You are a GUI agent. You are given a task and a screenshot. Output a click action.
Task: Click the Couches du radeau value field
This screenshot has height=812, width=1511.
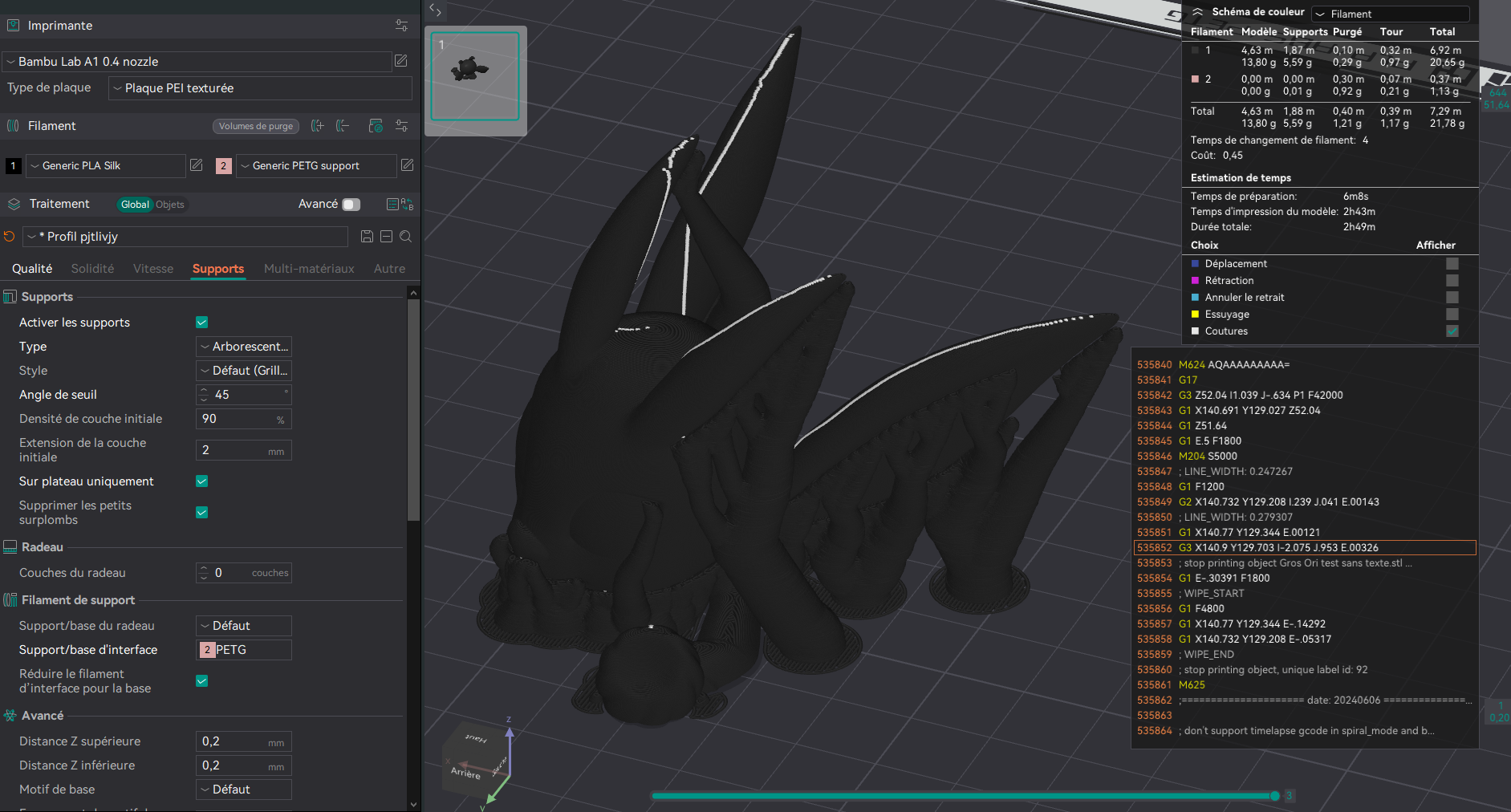pos(244,573)
